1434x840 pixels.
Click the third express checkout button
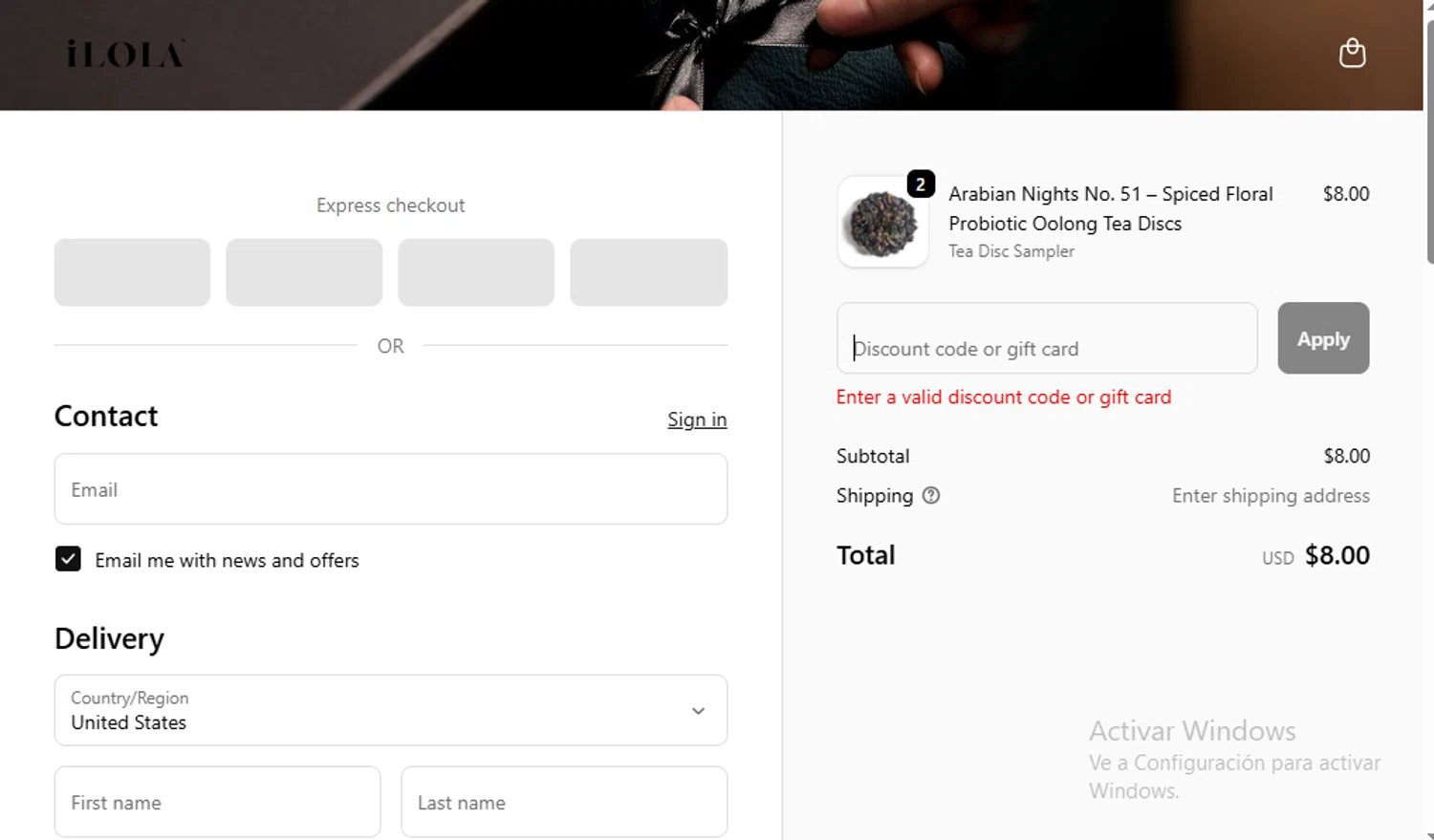click(x=476, y=272)
